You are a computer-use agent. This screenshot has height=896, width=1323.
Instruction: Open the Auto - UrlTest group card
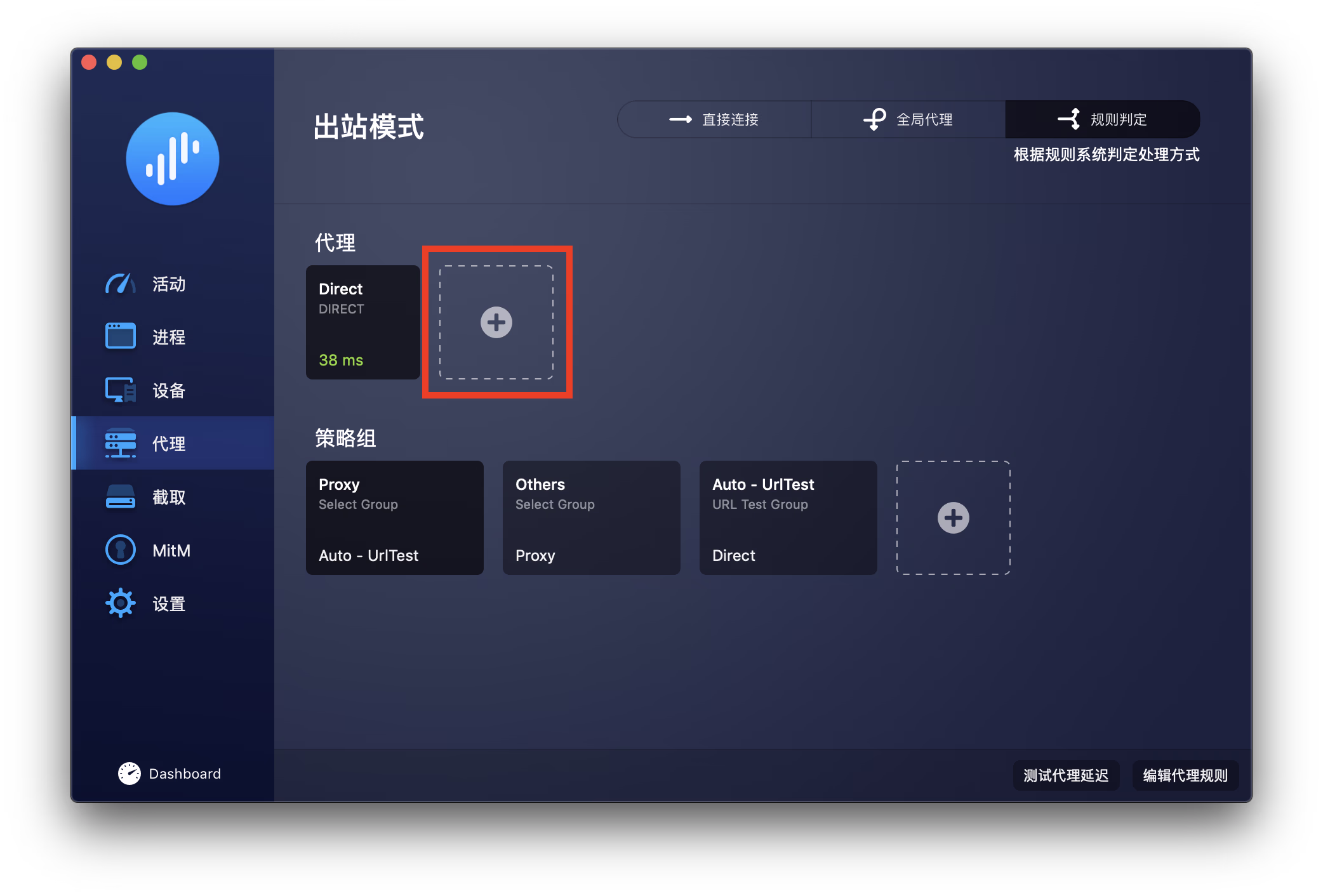click(788, 518)
